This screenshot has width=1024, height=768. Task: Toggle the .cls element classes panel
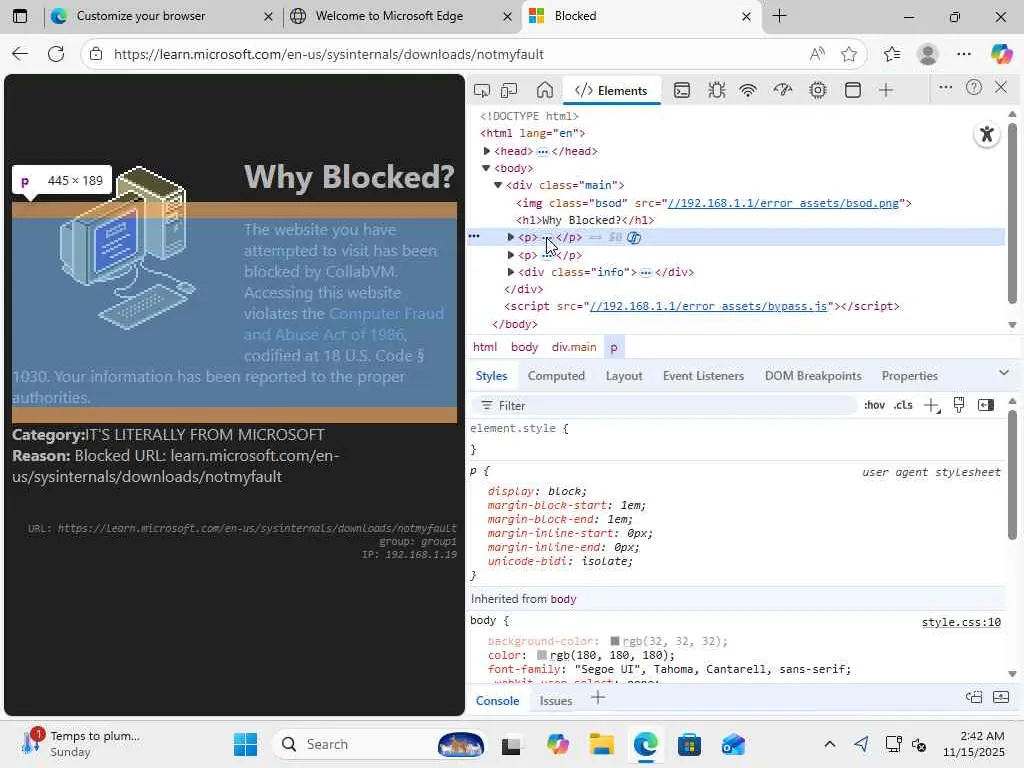(903, 406)
